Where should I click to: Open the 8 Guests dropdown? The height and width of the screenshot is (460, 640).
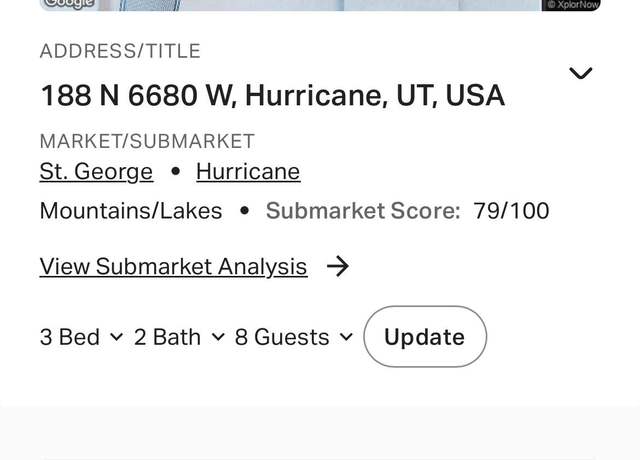coord(294,337)
